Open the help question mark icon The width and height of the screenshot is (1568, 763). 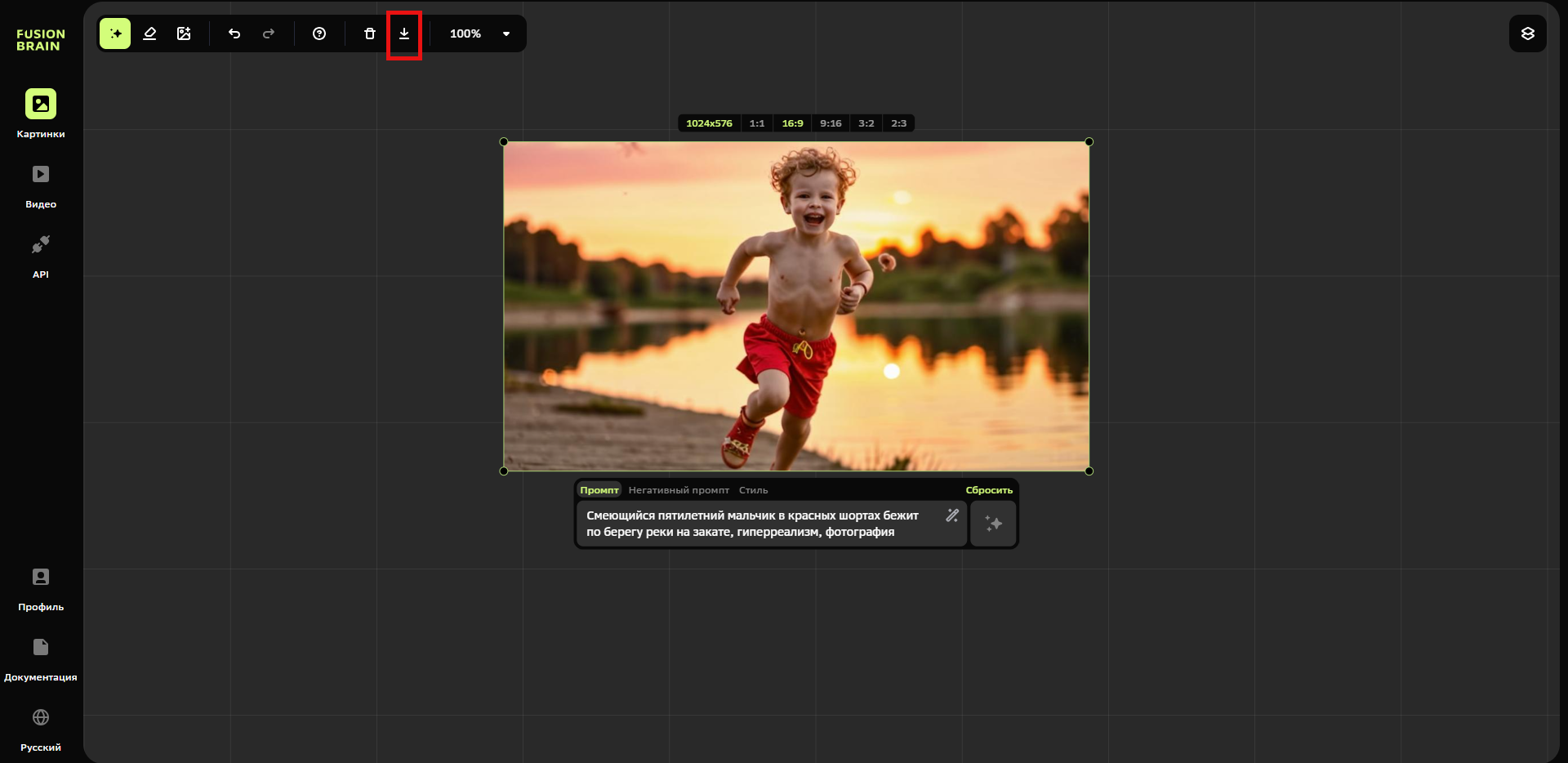319,33
